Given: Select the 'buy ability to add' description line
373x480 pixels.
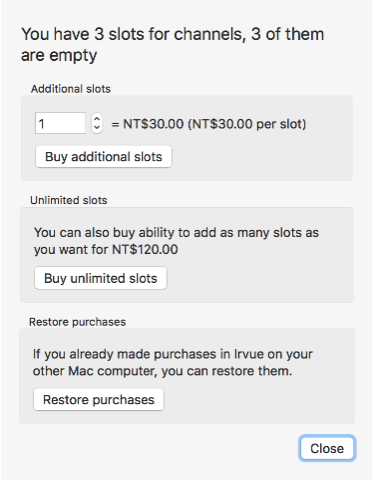Looking at the screenshot, I should pos(176,232).
